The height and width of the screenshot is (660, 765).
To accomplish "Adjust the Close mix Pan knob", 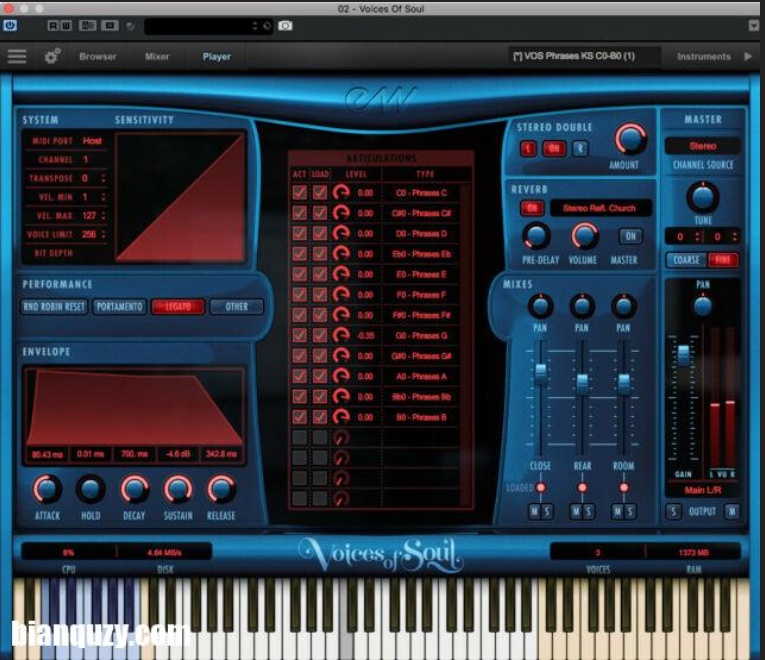I will 540,306.
